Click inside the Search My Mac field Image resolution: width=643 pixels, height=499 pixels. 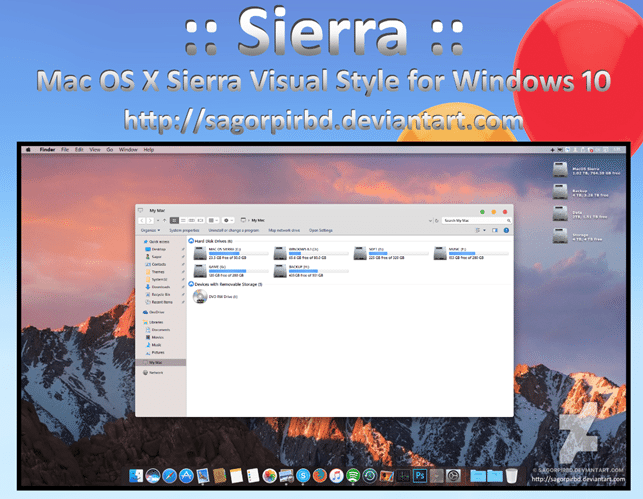(476, 221)
